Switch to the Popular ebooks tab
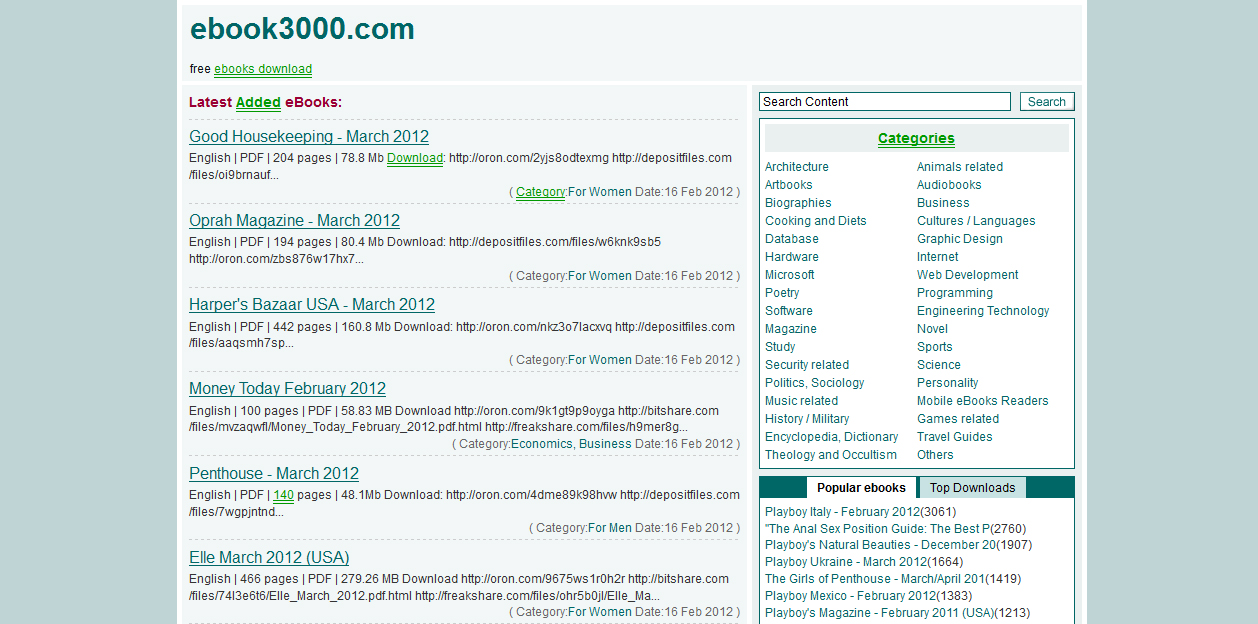This screenshot has height=624, width=1258. point(861,487)
